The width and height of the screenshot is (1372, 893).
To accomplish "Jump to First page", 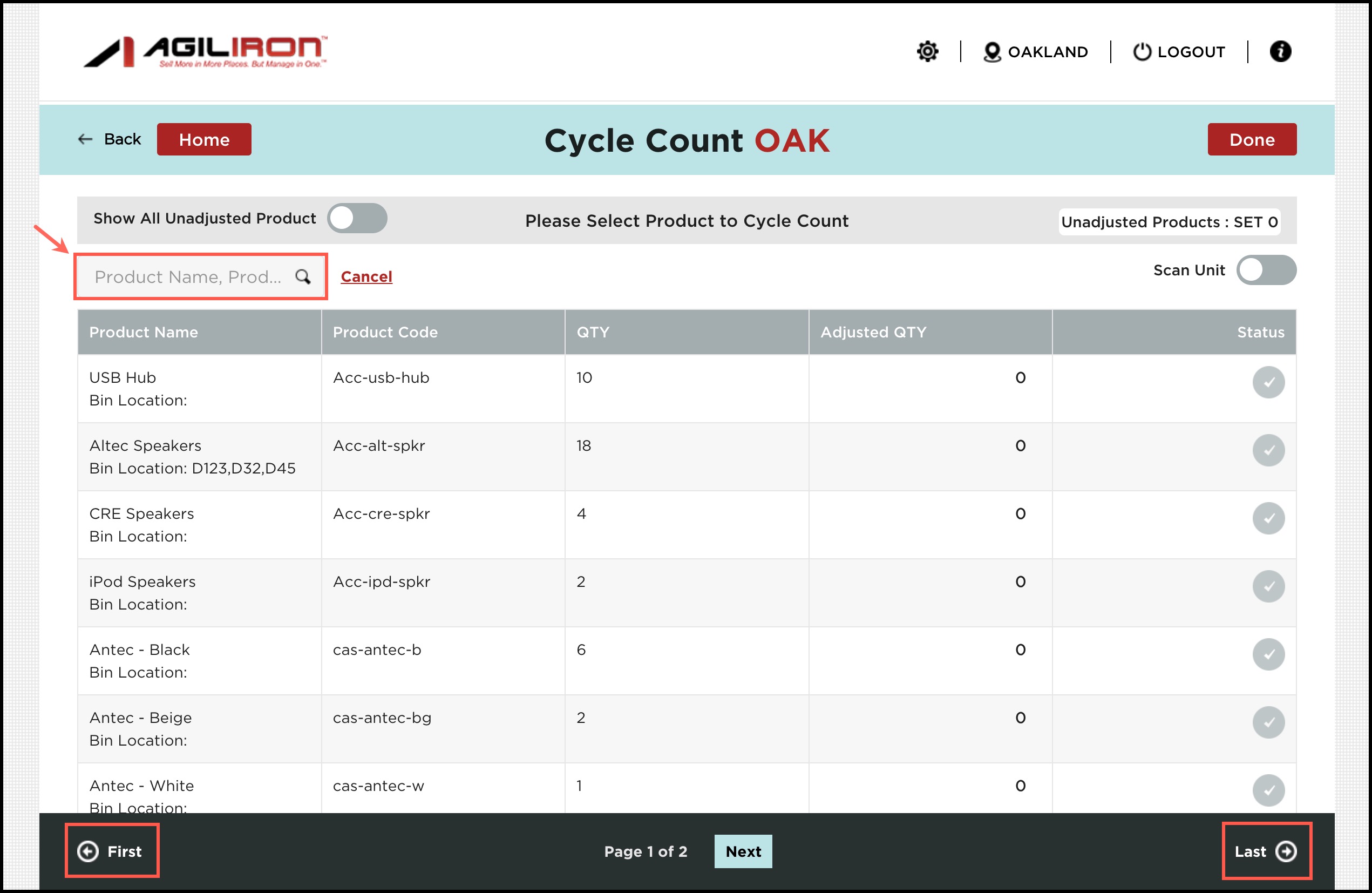I will 111,851.
